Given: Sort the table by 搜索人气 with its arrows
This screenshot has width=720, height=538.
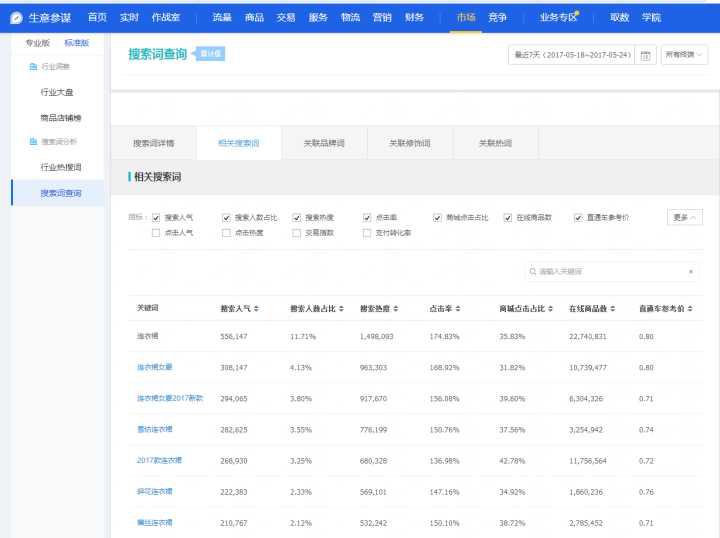Looking at the screenshot, I should 257,308.
